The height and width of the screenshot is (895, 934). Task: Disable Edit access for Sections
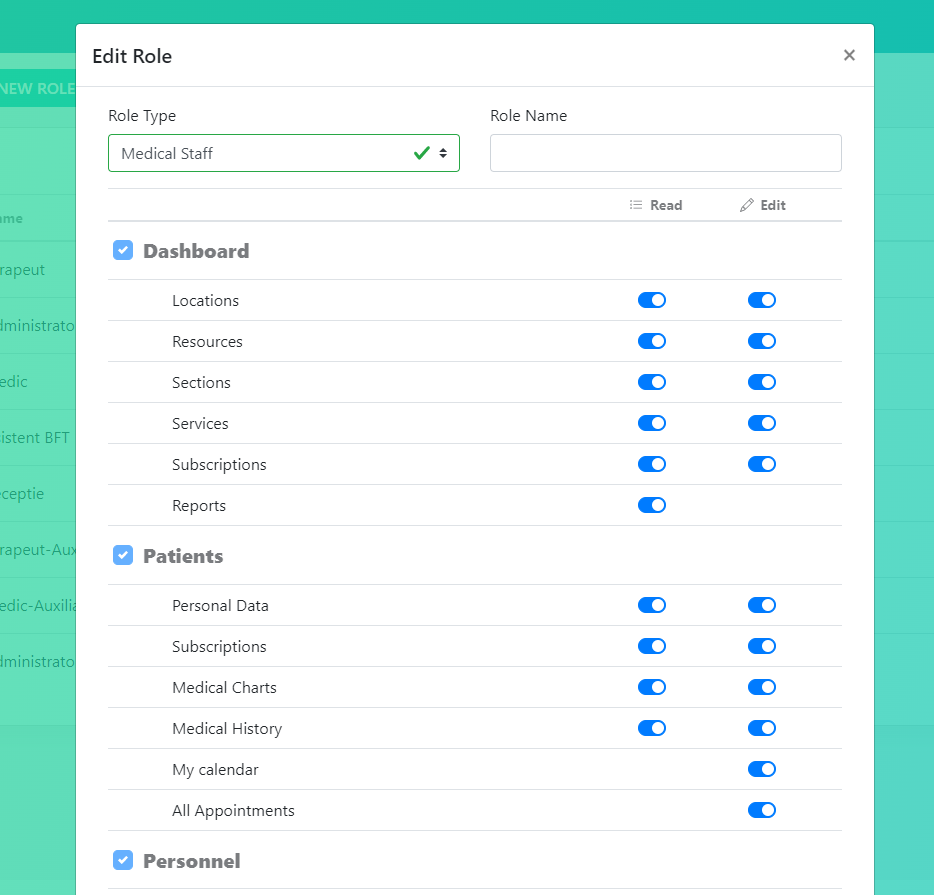tap(762, 382)
